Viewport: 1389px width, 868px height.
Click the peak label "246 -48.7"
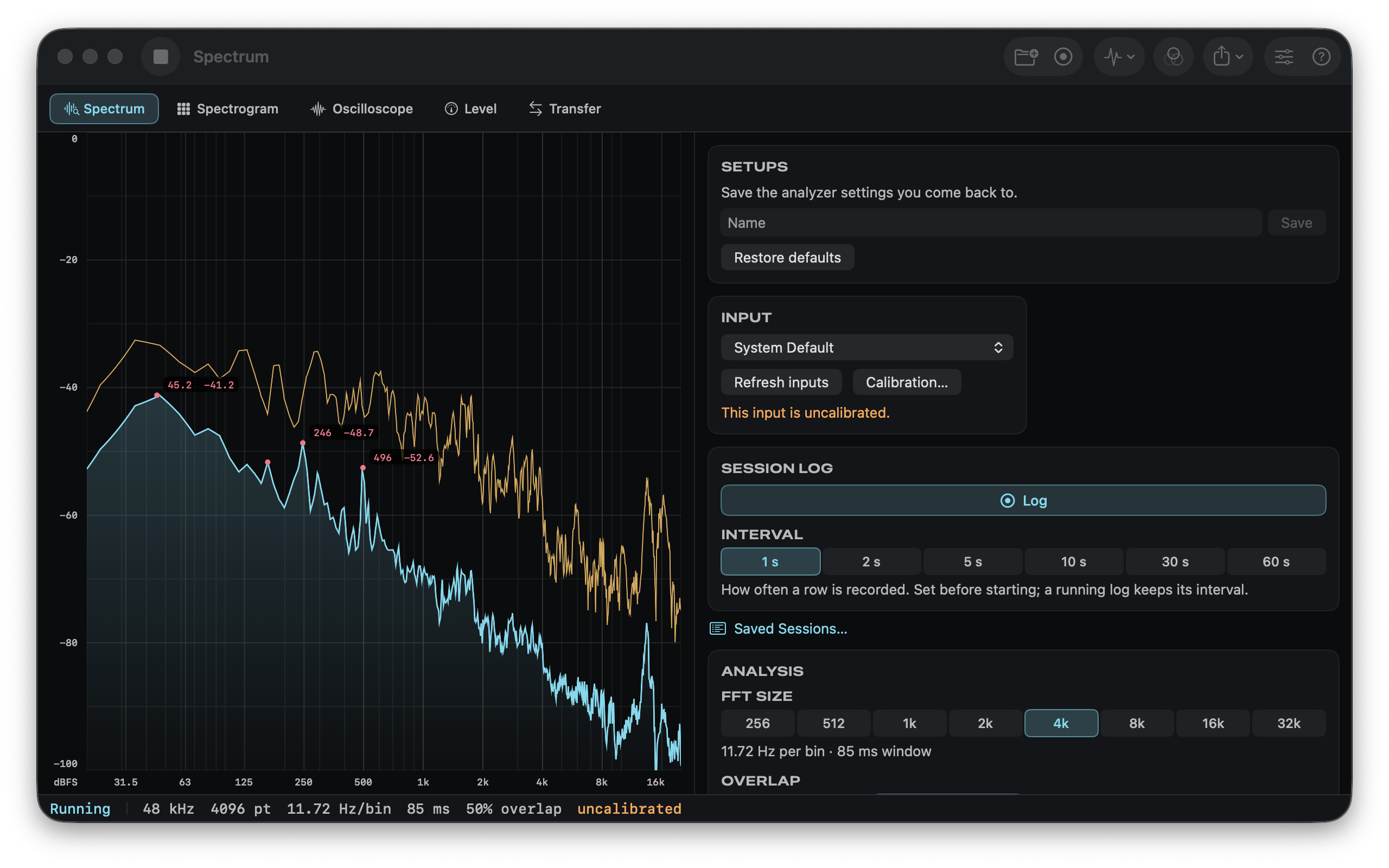pyautogui.click(x=343, y=432)
